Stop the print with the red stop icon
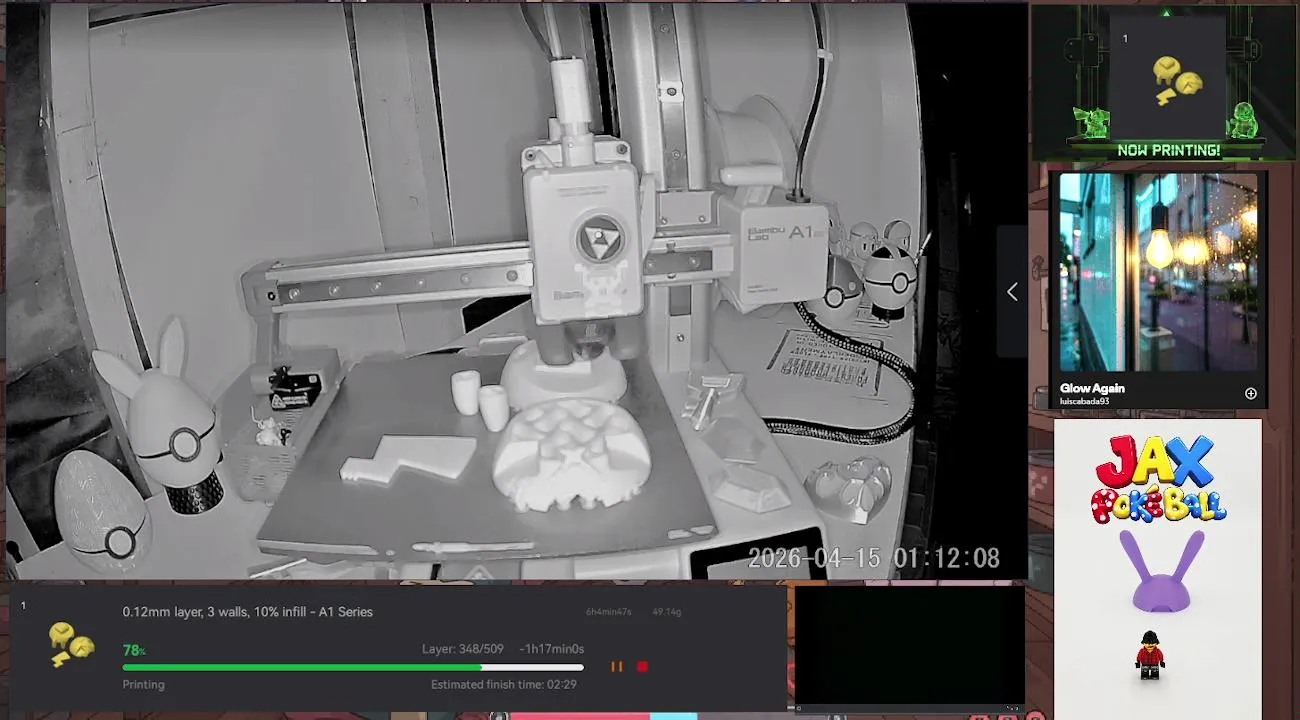1300x720 pixels. pos(642,666)
